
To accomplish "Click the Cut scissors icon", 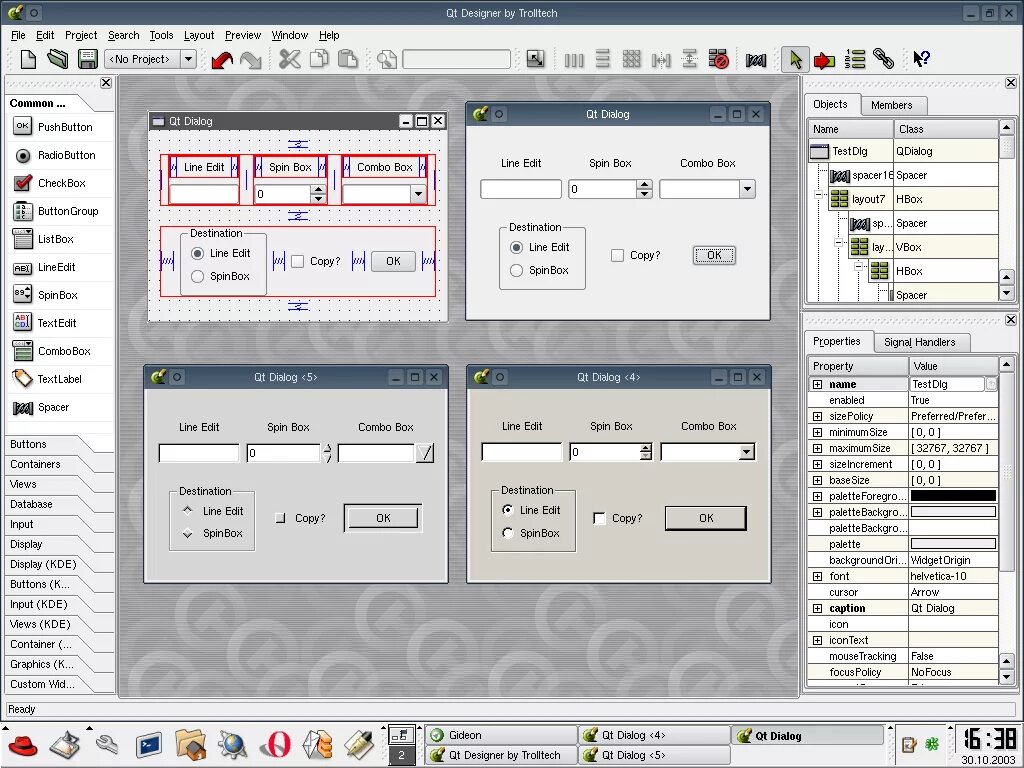I will [289, 59].
